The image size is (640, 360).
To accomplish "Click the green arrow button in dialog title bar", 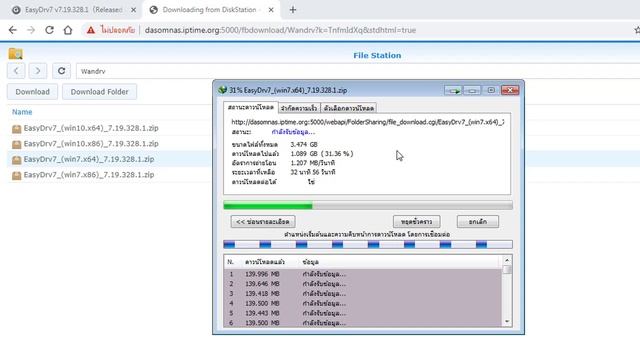I will (453, 90).
